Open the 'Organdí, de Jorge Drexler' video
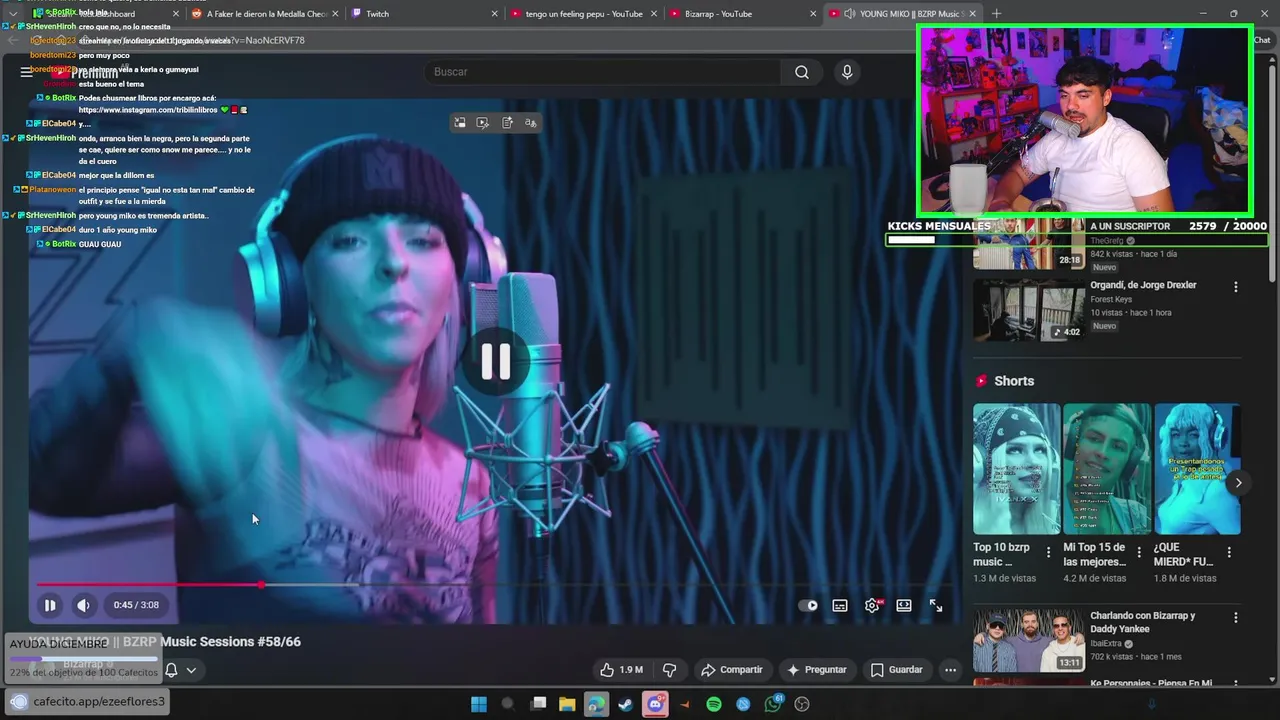 1143,285
